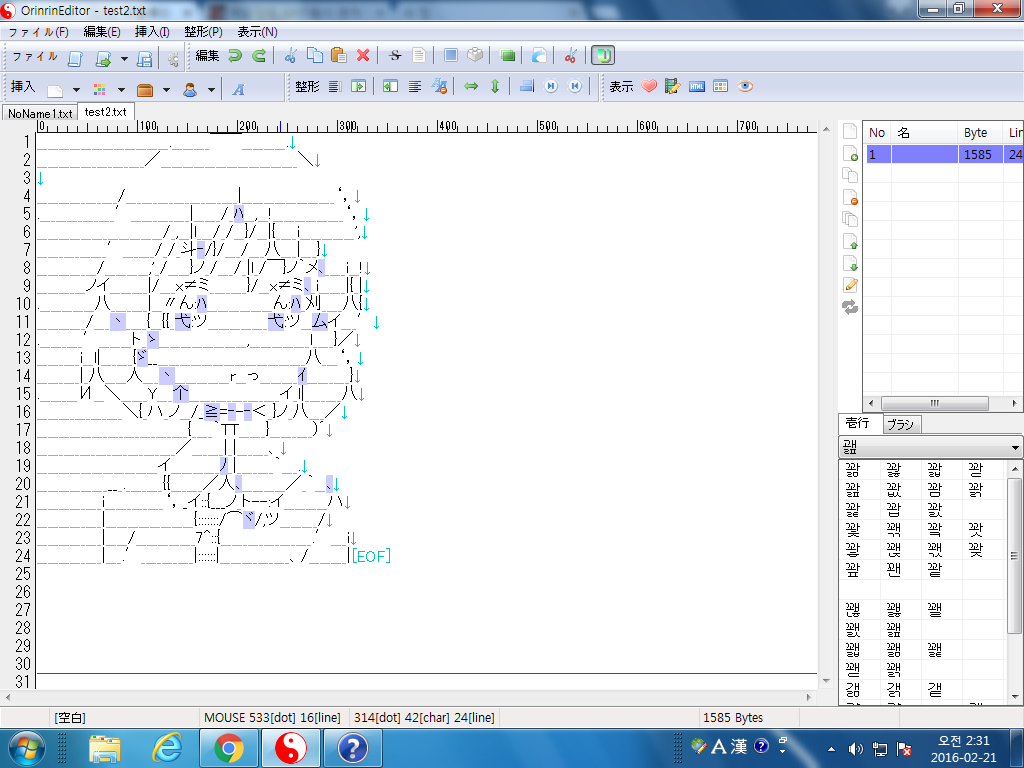This screenshot has width=1024, height=768.
Task: Click the HTML view icon
Action: tap(697, 87)
